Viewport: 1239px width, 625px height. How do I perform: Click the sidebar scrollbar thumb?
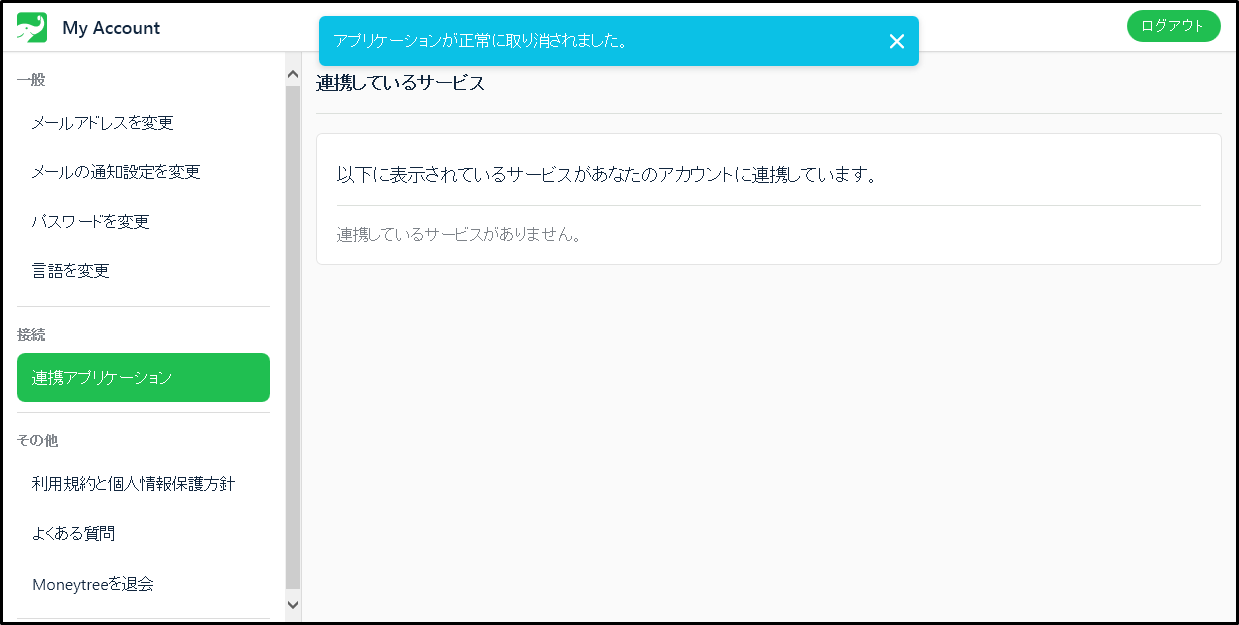click(x=293, y=337)
